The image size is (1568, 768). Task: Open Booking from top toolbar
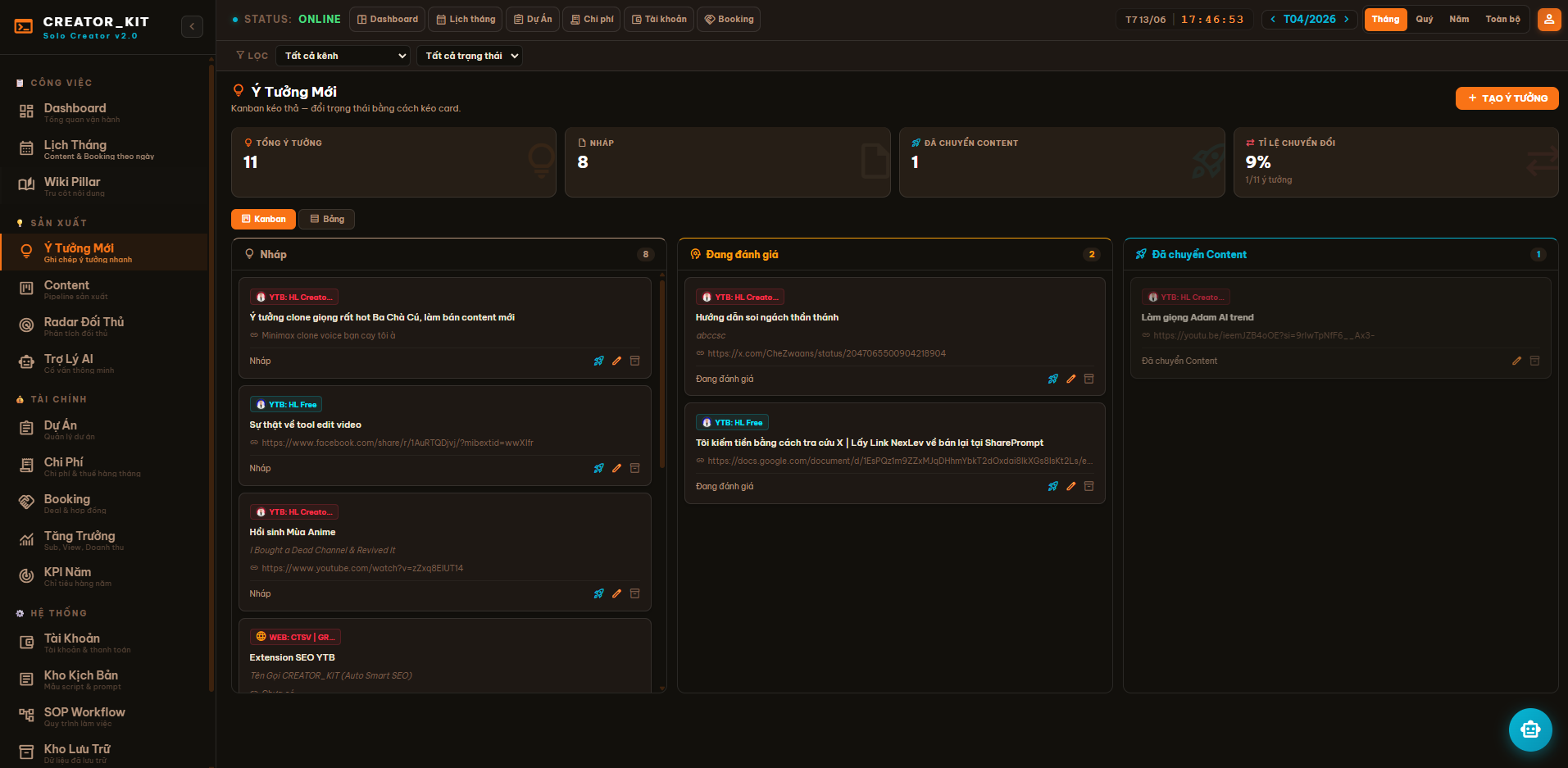729,20
